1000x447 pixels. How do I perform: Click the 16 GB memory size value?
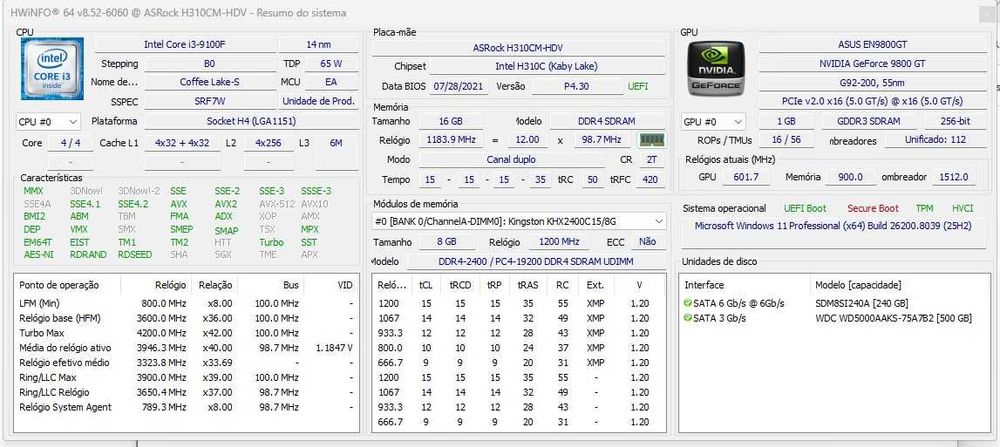[x=450, y=121]
